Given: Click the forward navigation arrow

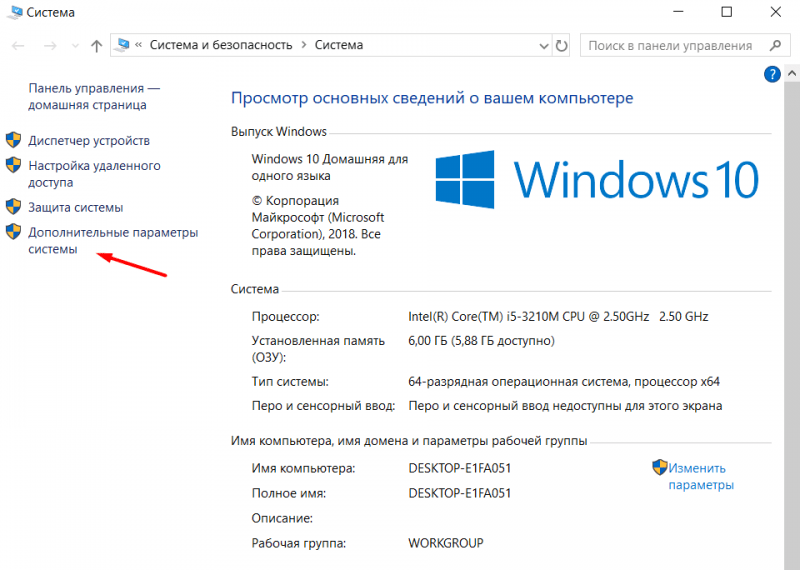Looking at the screenshot, I should click(50, 46).
